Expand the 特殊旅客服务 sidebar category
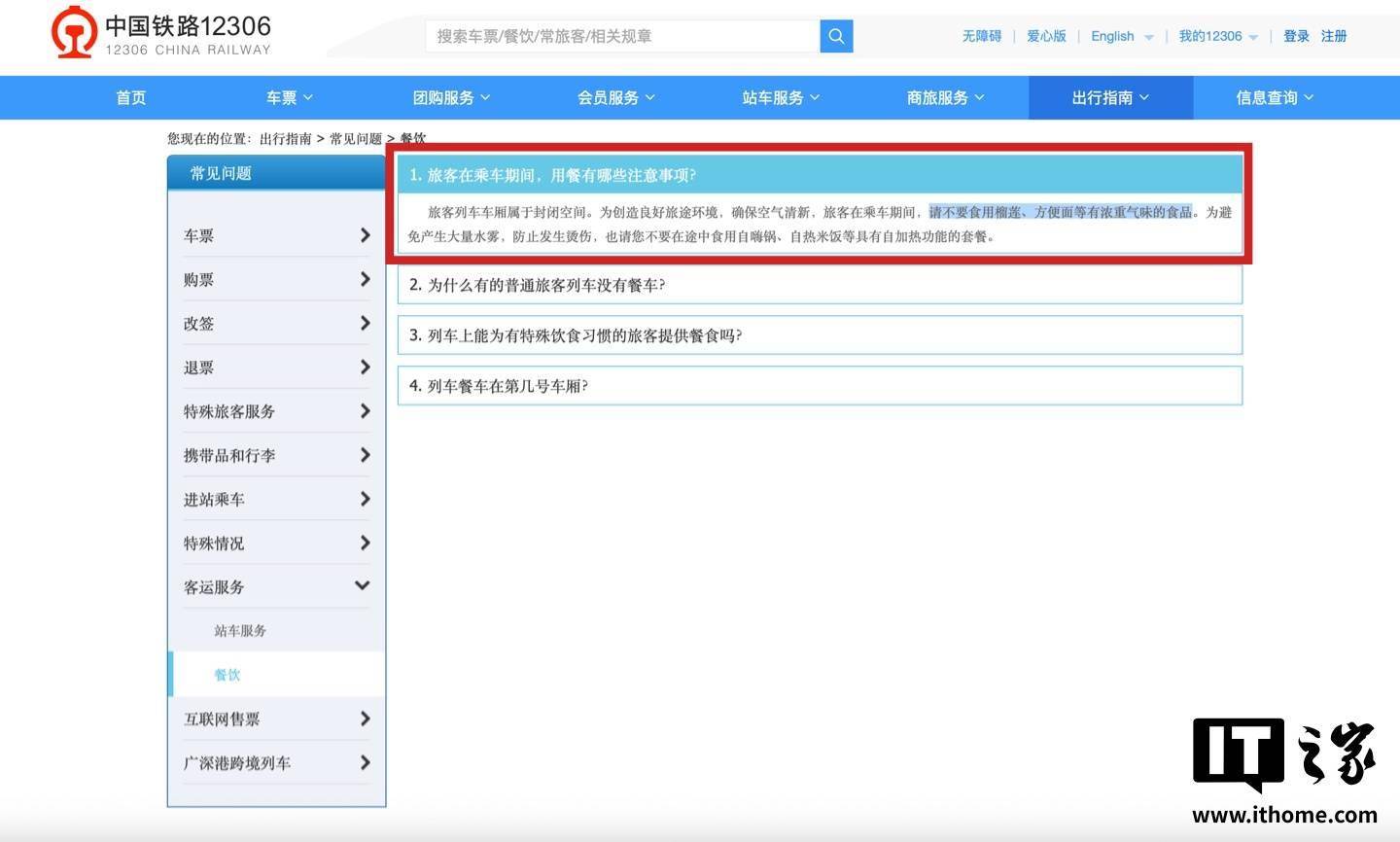This screenshot has width=1400, height=842. (276, 411)
